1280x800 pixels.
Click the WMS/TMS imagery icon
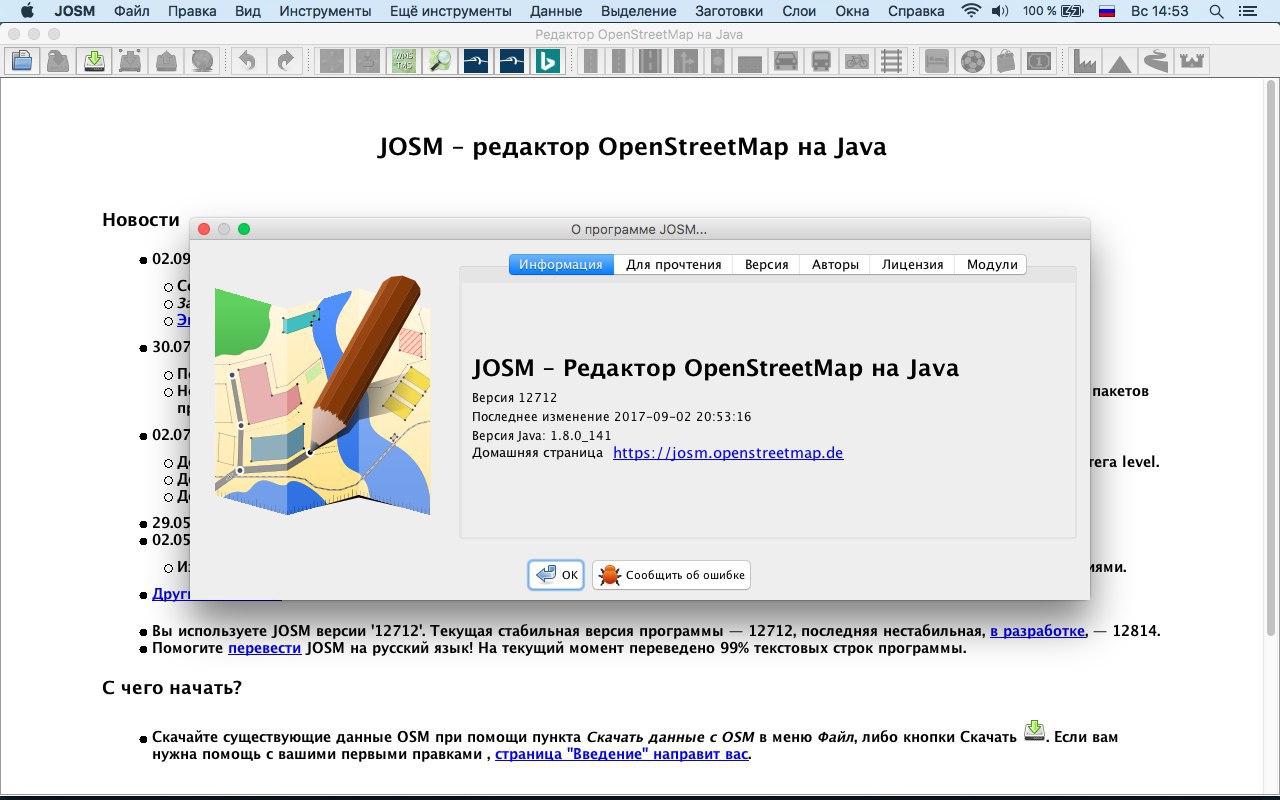click(404, 60)
